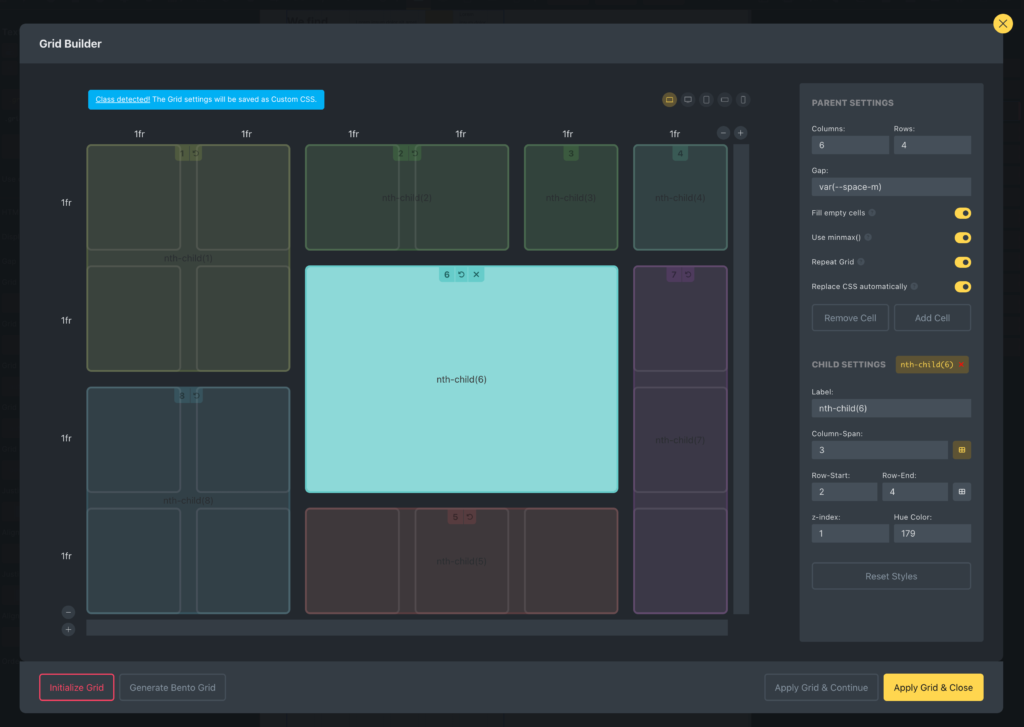Open the mobile phone preview
The height and width of the screenshot is (727, 1024).
743,99
